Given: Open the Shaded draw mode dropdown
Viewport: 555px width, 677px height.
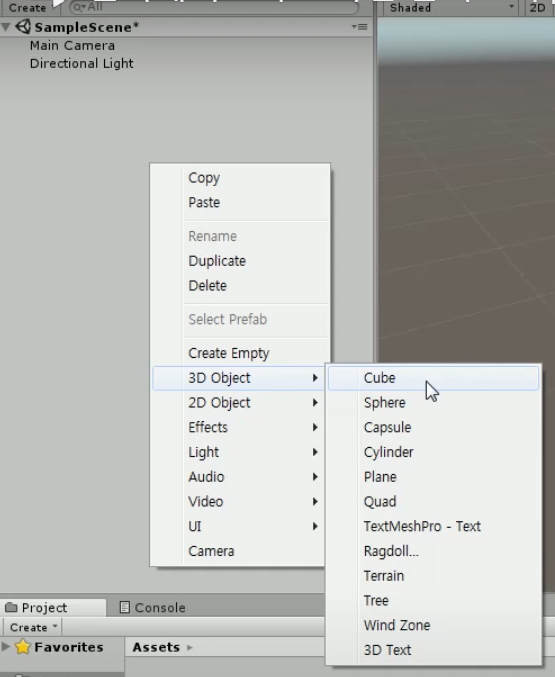Looking at the screenshot, I should (451, 7).
